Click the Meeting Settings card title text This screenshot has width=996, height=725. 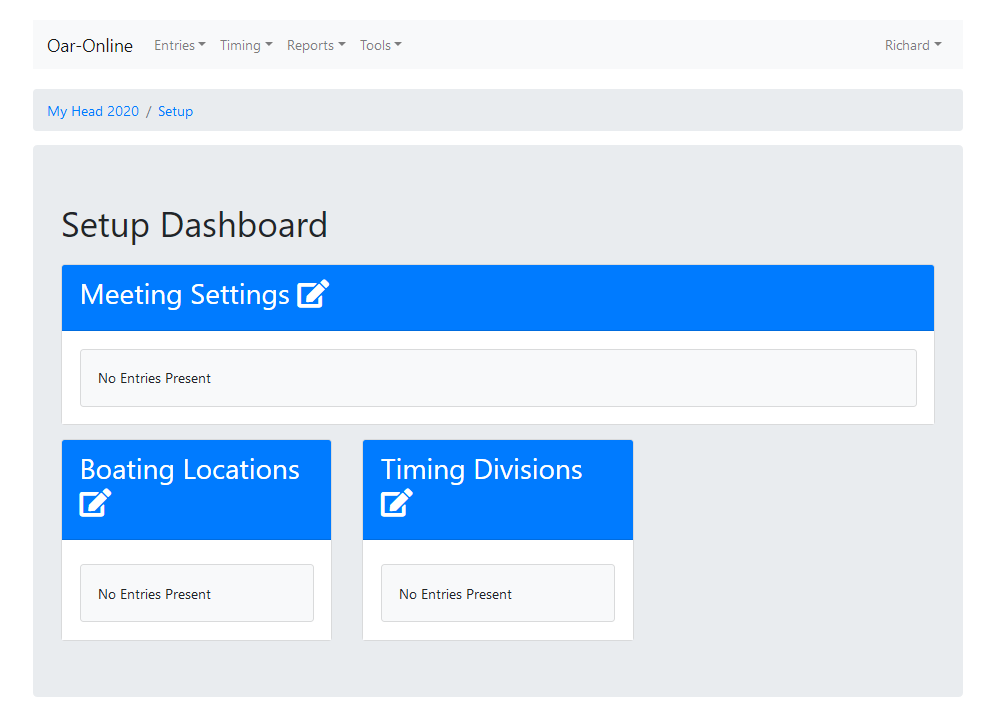tap(185, 295)
